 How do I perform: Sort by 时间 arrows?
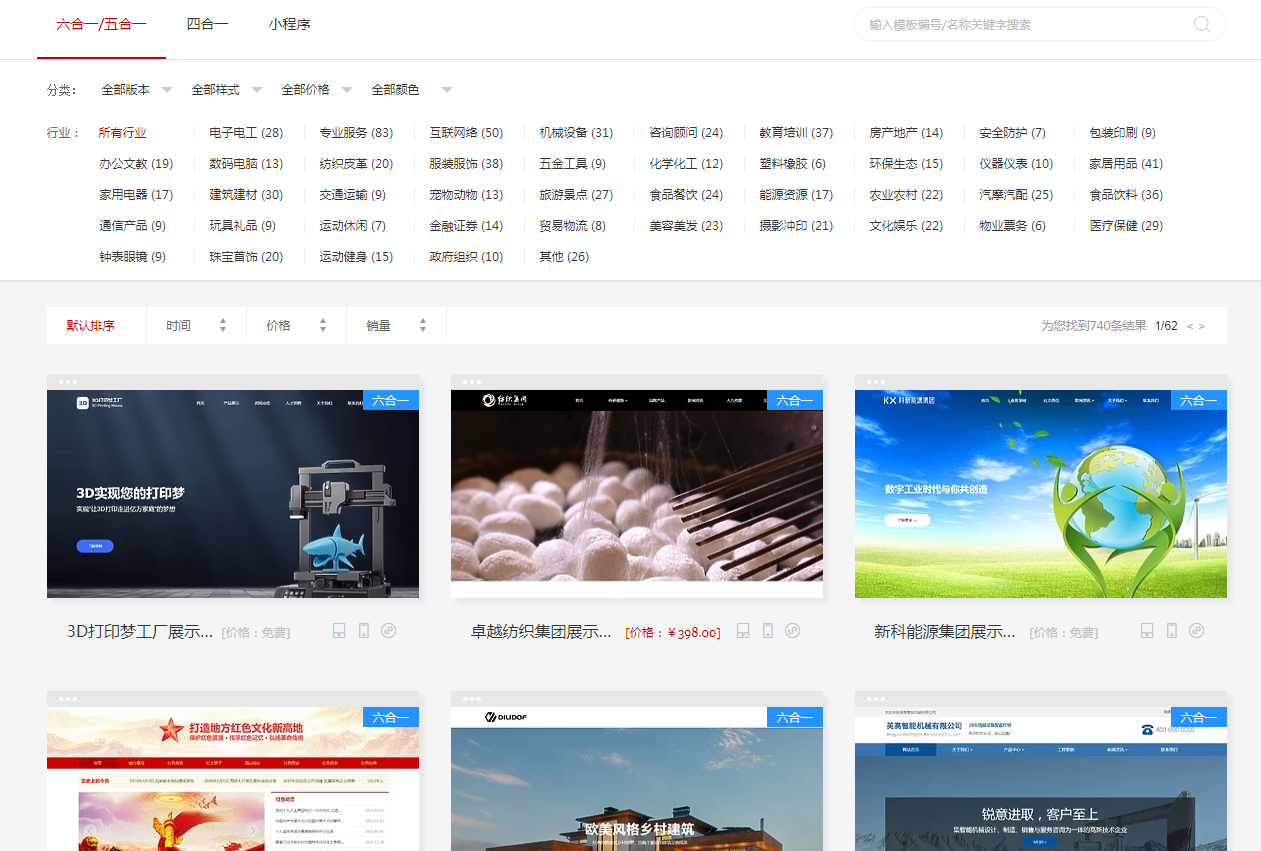pyautogui.click(x=223, y=325)
